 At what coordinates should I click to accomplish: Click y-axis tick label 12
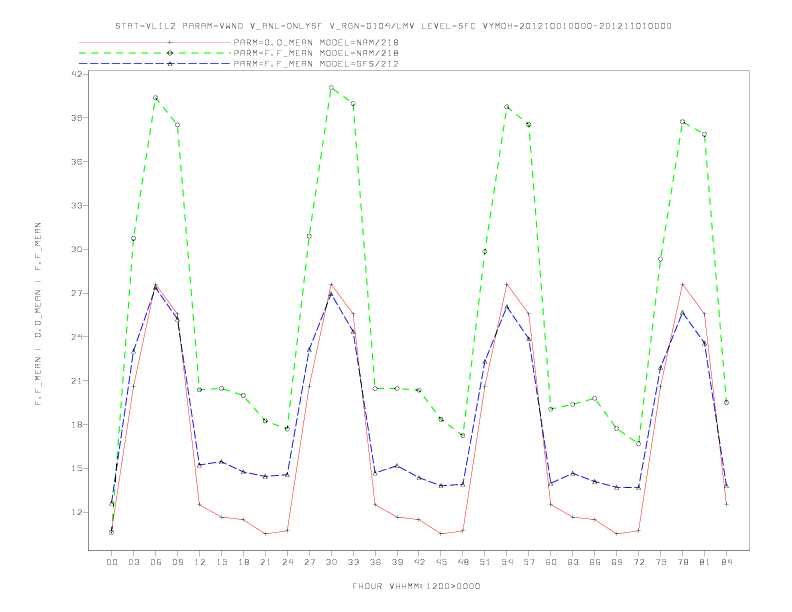[78, 513]
